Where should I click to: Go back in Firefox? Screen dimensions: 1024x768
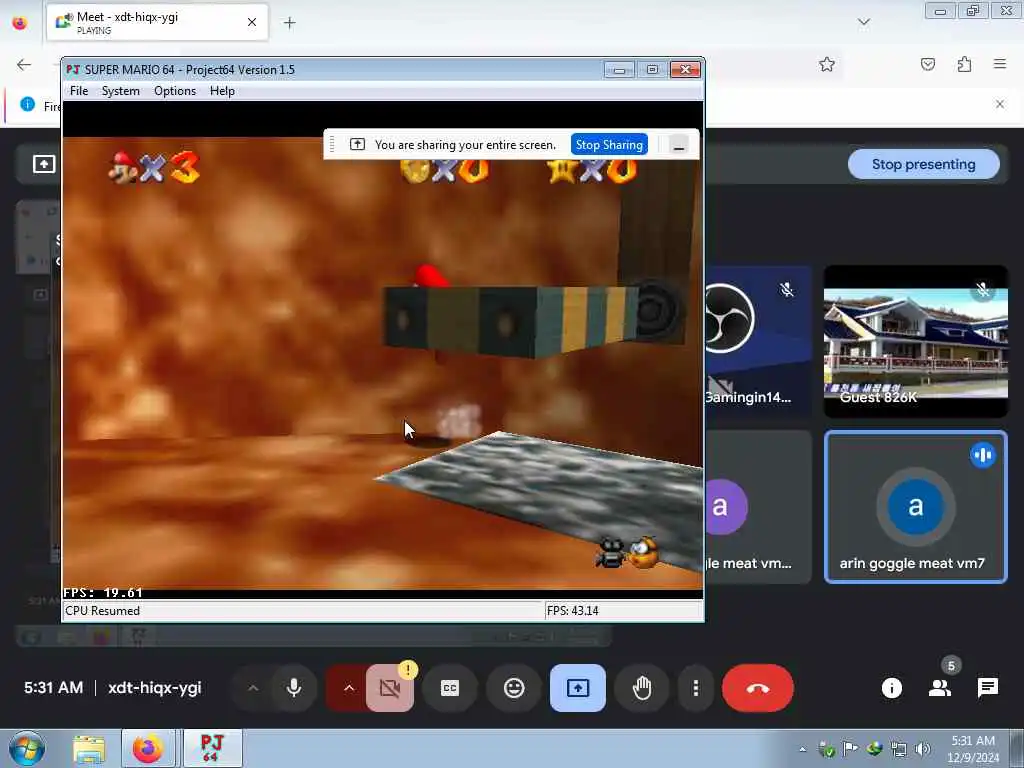point(24,64)
